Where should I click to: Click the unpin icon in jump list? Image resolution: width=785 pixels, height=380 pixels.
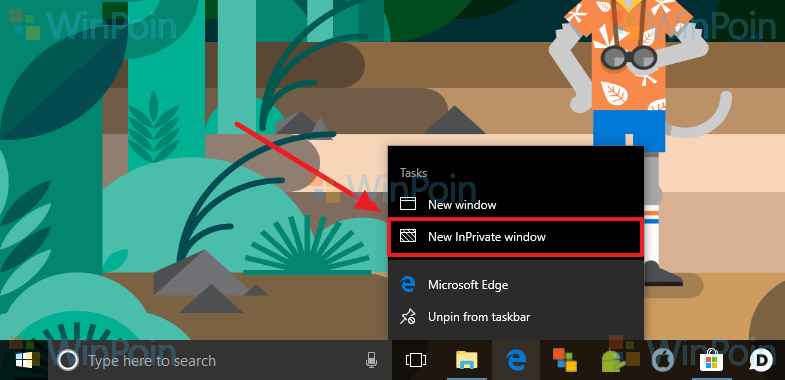click(408, 316)
